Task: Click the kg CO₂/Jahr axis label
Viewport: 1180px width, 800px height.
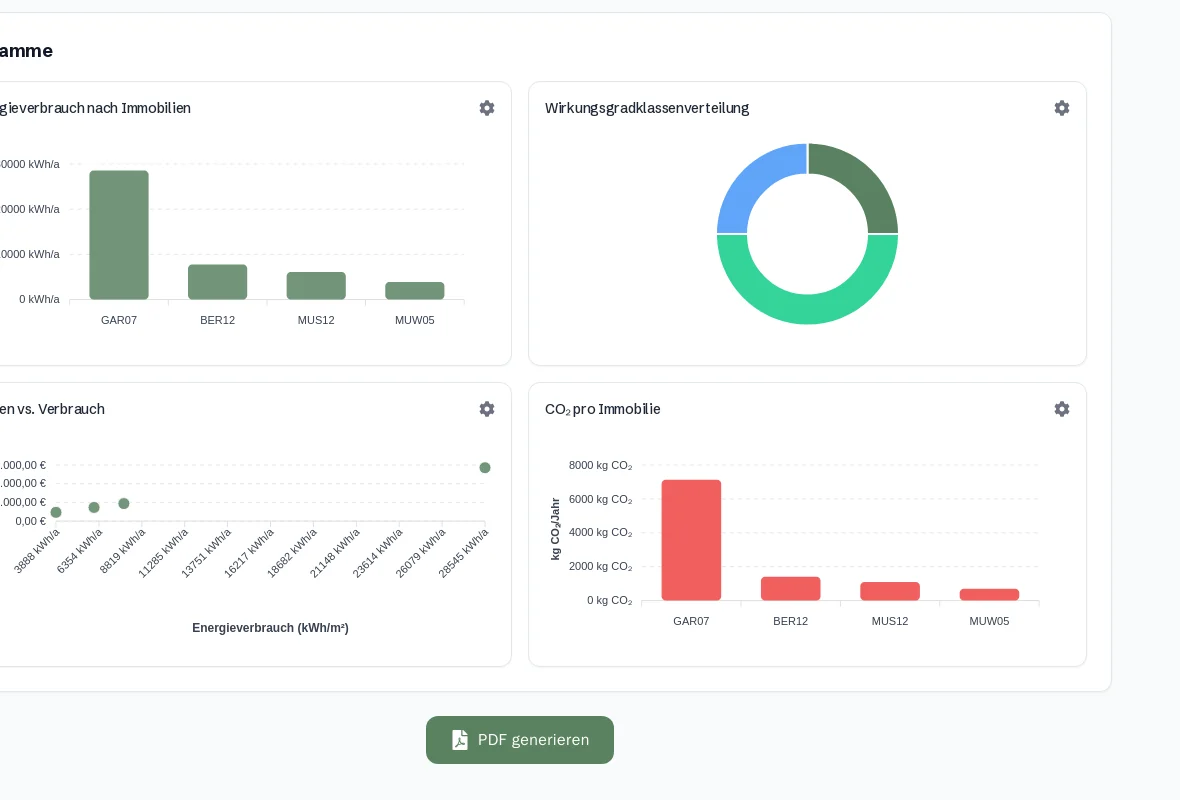Action: [555, 529]
